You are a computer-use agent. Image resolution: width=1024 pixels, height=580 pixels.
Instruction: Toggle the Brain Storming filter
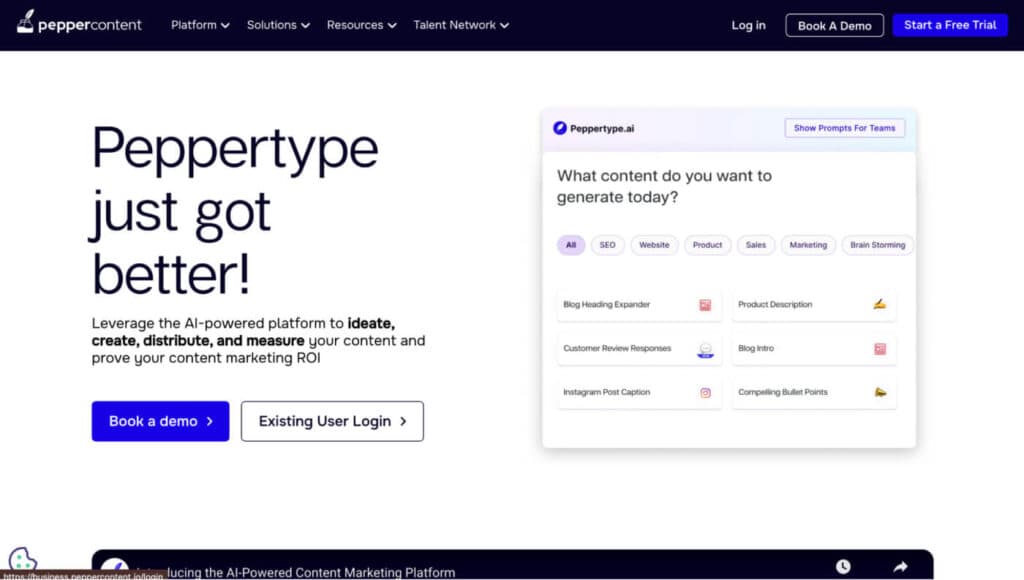pos(877,244)
